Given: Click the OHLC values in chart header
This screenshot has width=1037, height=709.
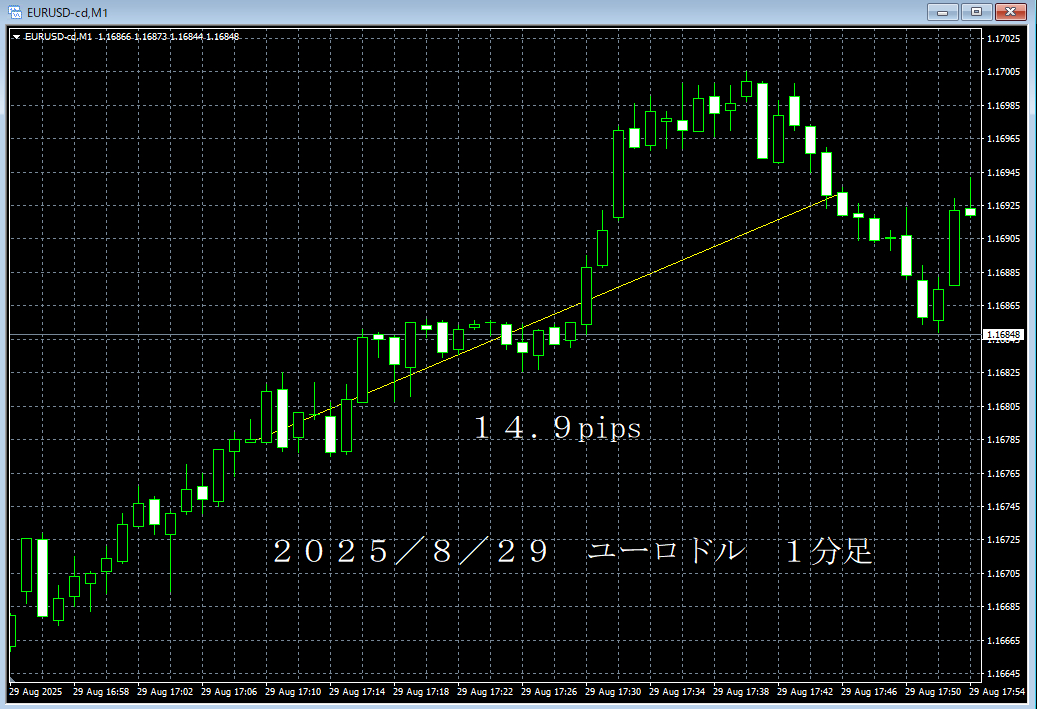Looking at the screenshot, I should (x=168, y=37).
